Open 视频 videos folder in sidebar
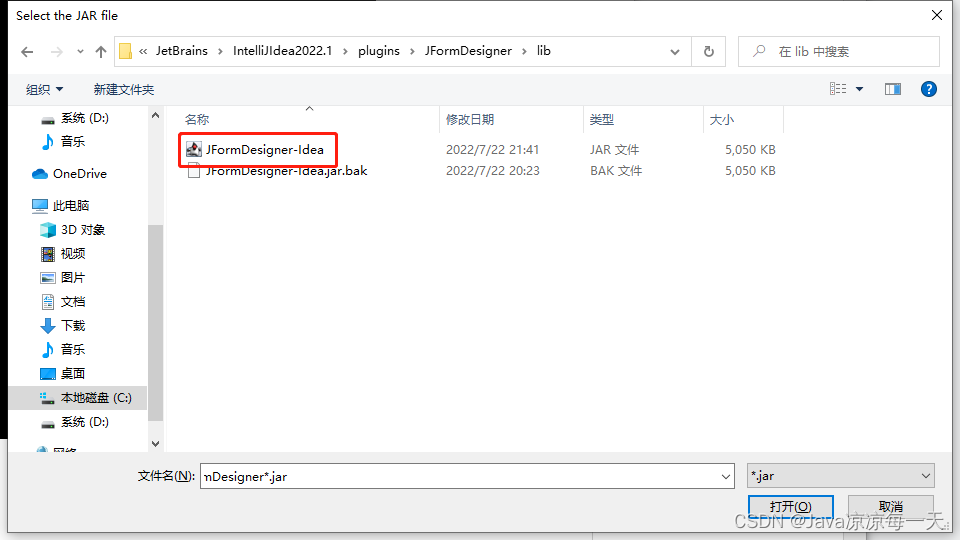The width and height of the screenshot is (960, 540). coord(73,253)
